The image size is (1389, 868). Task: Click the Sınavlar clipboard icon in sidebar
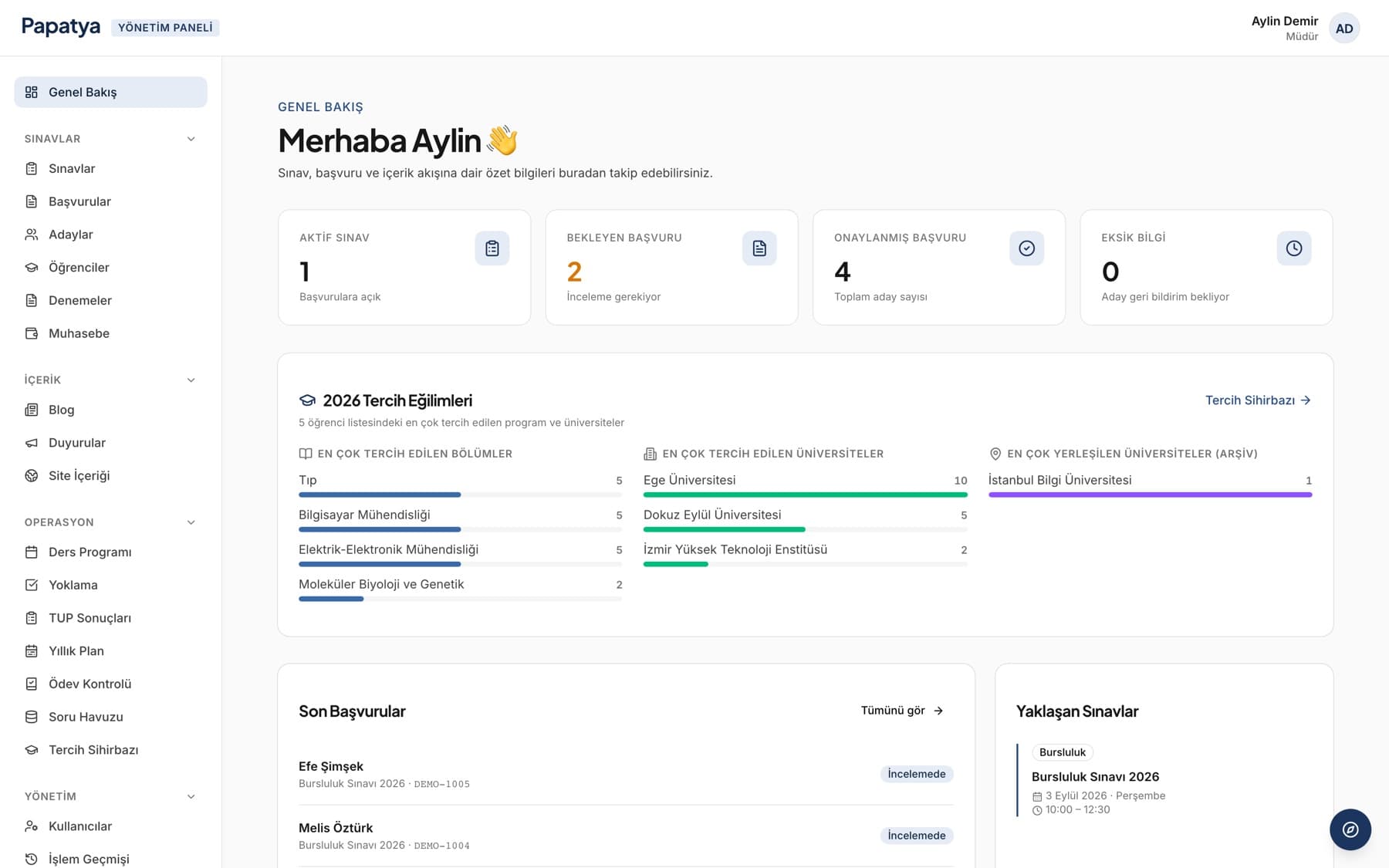coord(32,169)
